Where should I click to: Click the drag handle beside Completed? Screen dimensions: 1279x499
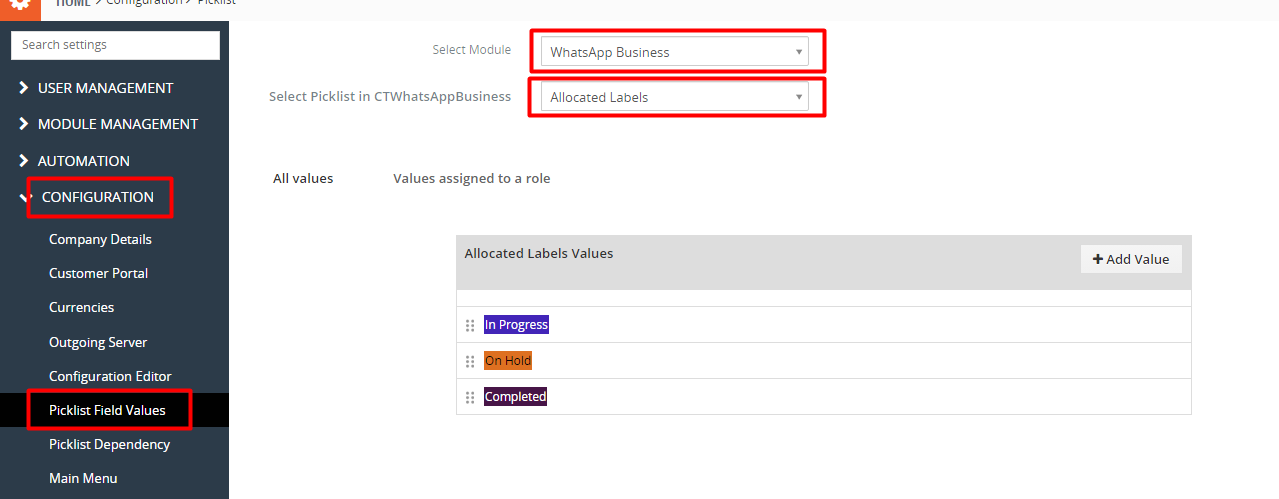click(470, 397)
